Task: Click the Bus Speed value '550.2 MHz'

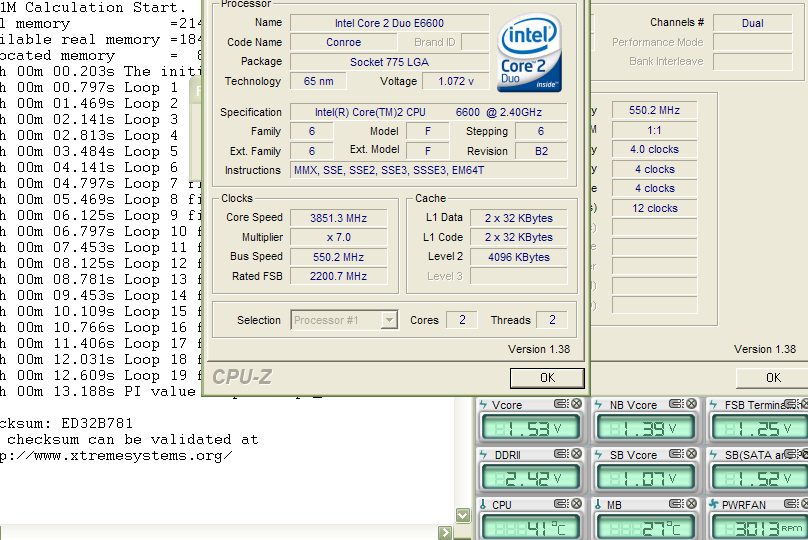Action: [339, 257]
